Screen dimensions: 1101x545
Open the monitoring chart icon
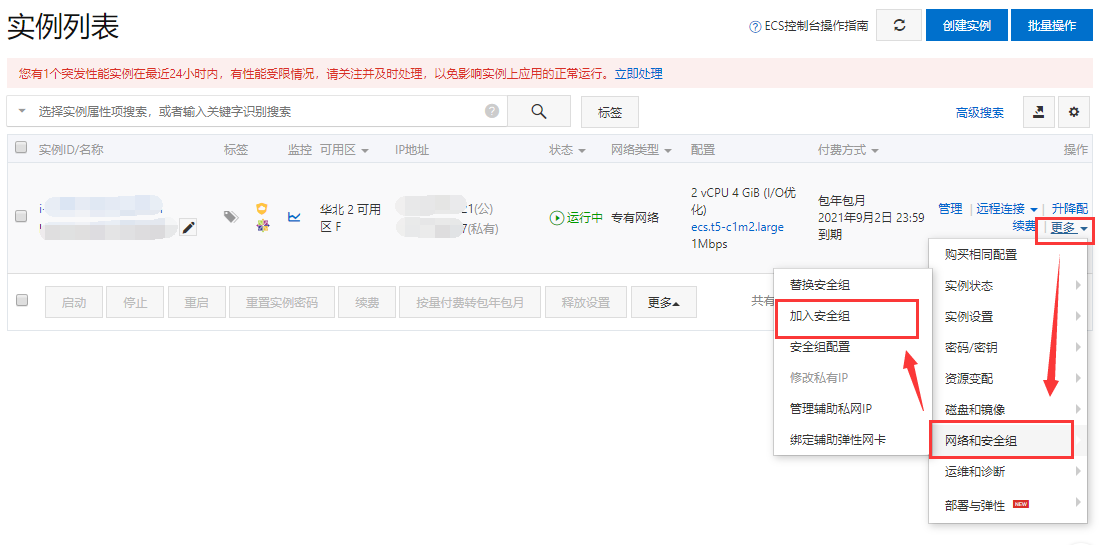[x=294, y=216]
